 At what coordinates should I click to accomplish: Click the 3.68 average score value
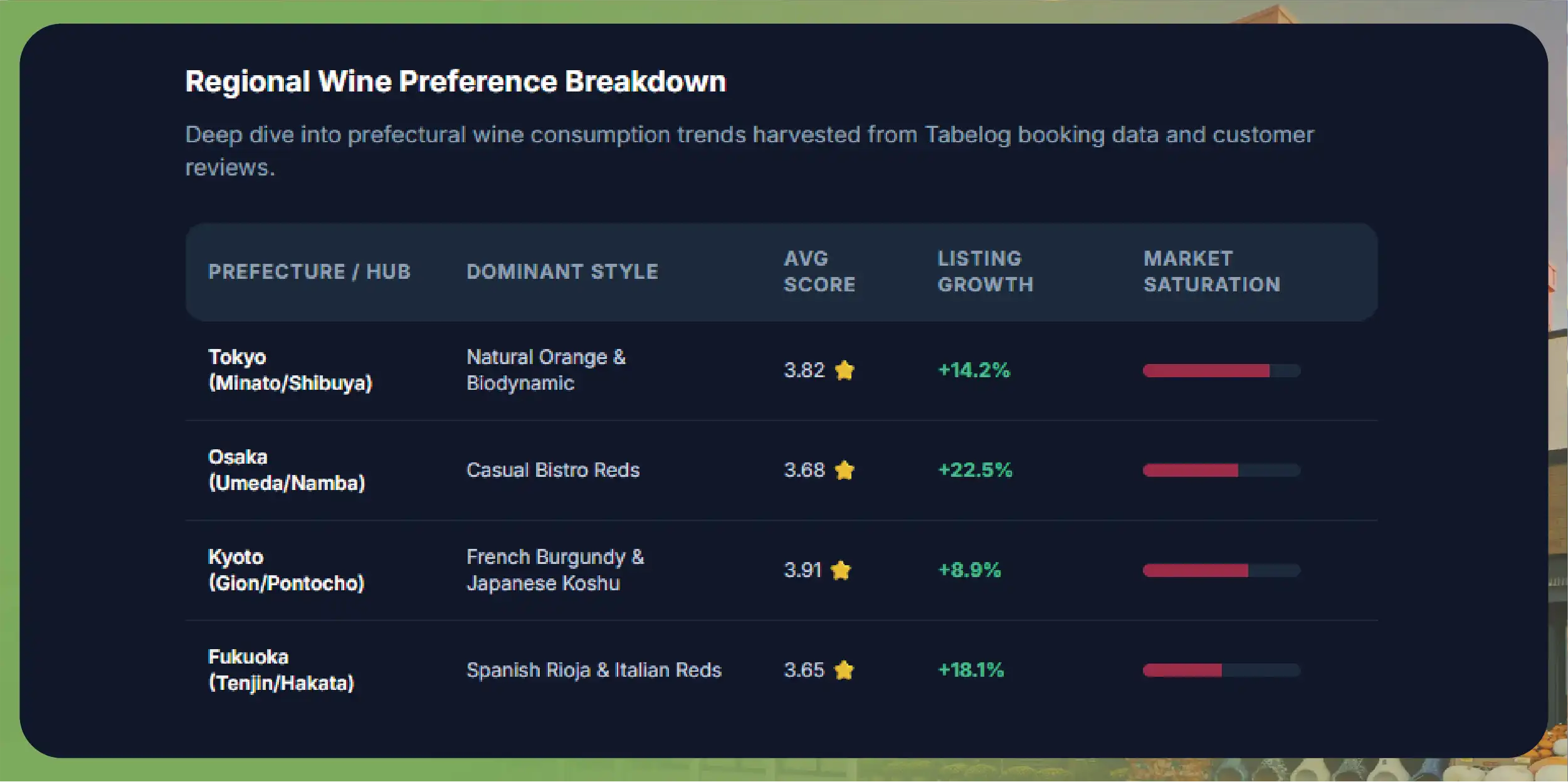click(x=804, y=470)
